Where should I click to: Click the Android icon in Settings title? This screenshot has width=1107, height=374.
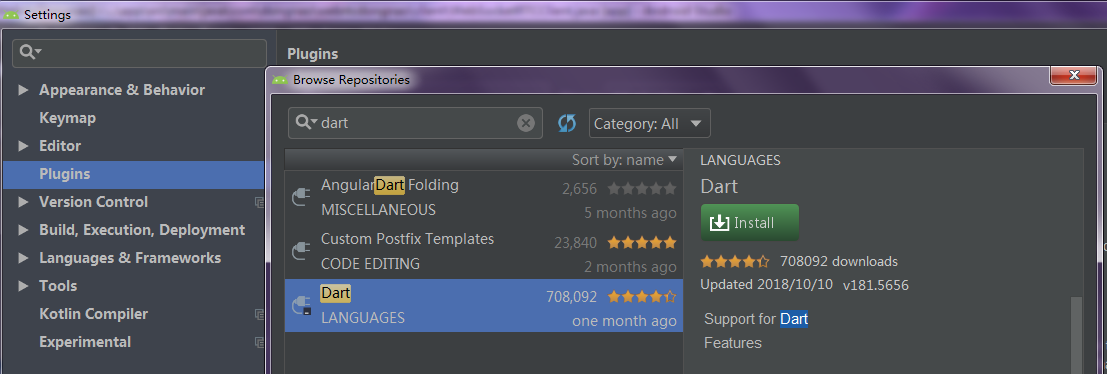[x=11, y=15]
